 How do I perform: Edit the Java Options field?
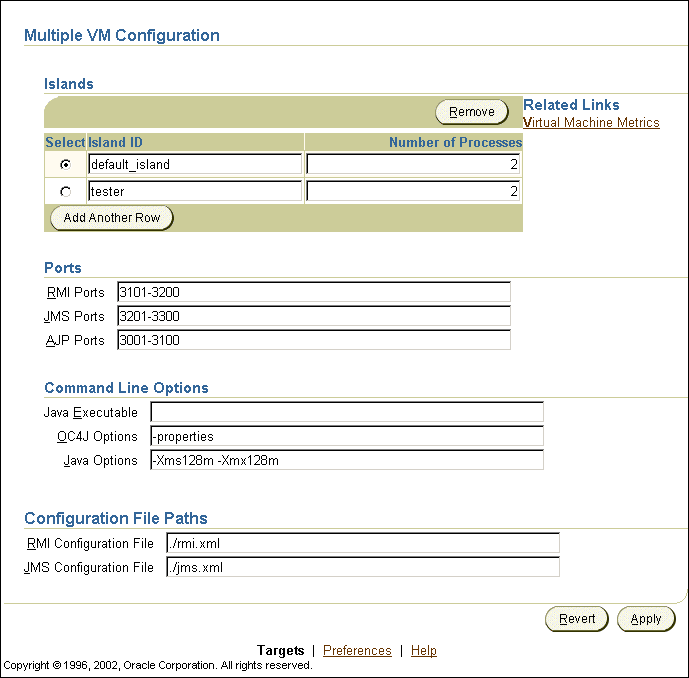pos(347,460)
